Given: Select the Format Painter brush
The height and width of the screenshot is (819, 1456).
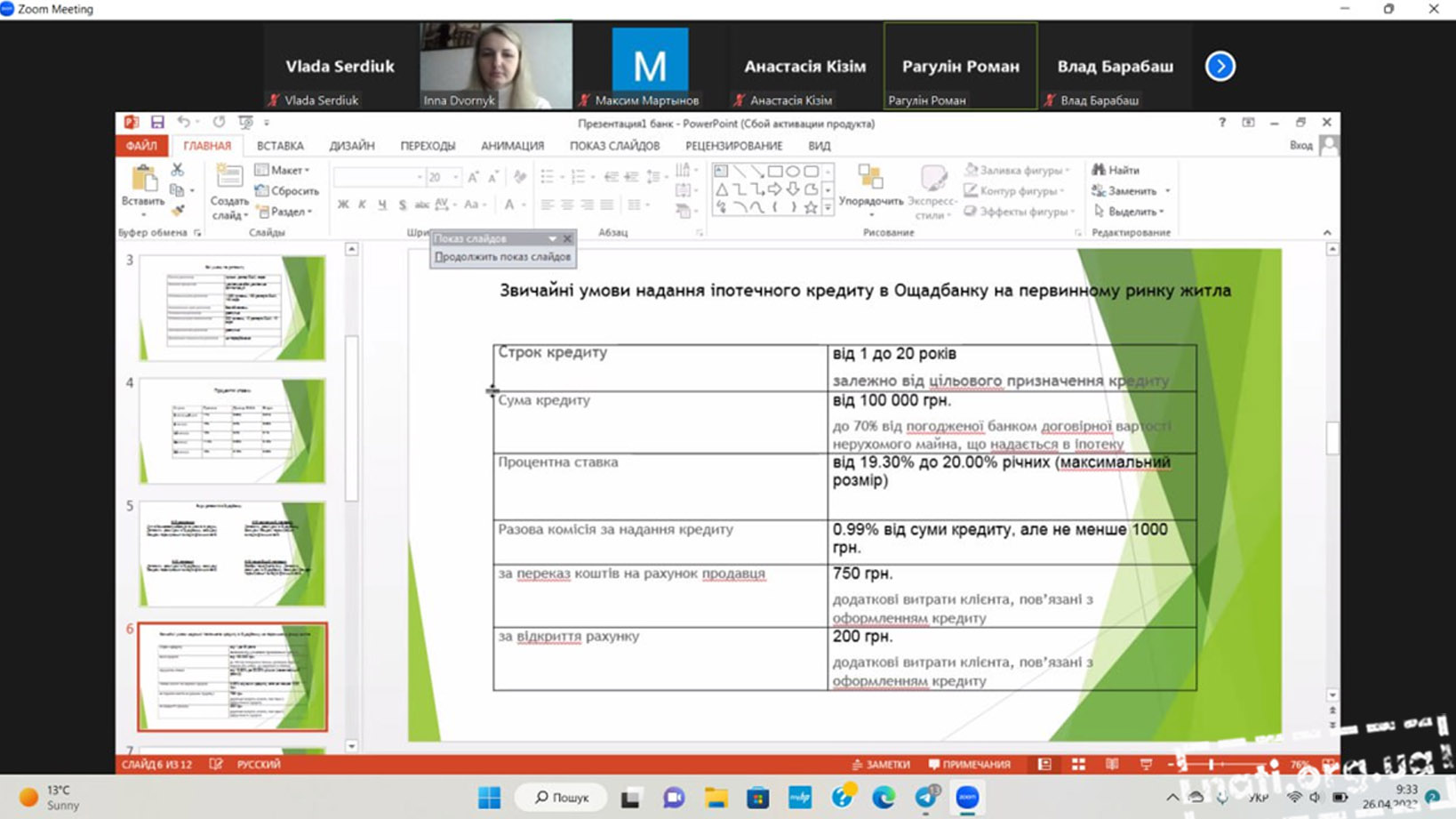Looking at the screenshot, I should click(x=177, y=211).
